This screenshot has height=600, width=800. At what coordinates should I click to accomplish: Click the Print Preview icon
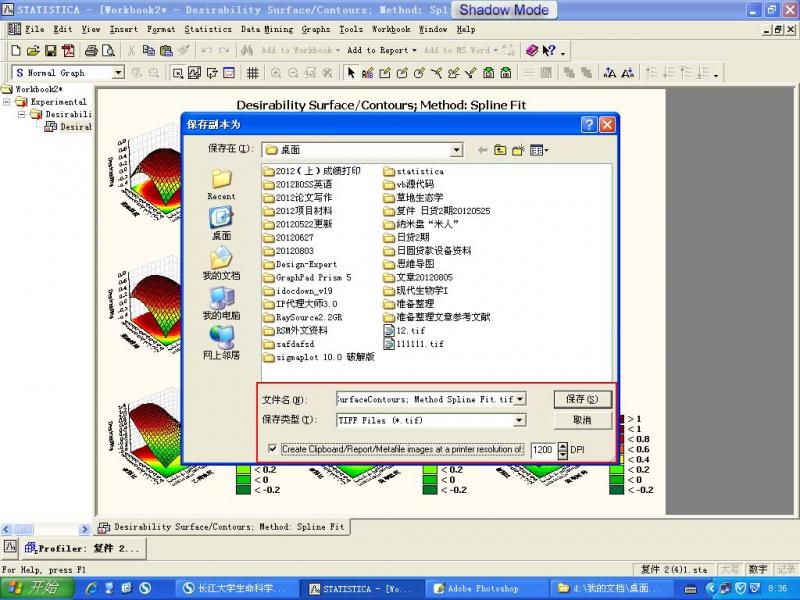108,51
